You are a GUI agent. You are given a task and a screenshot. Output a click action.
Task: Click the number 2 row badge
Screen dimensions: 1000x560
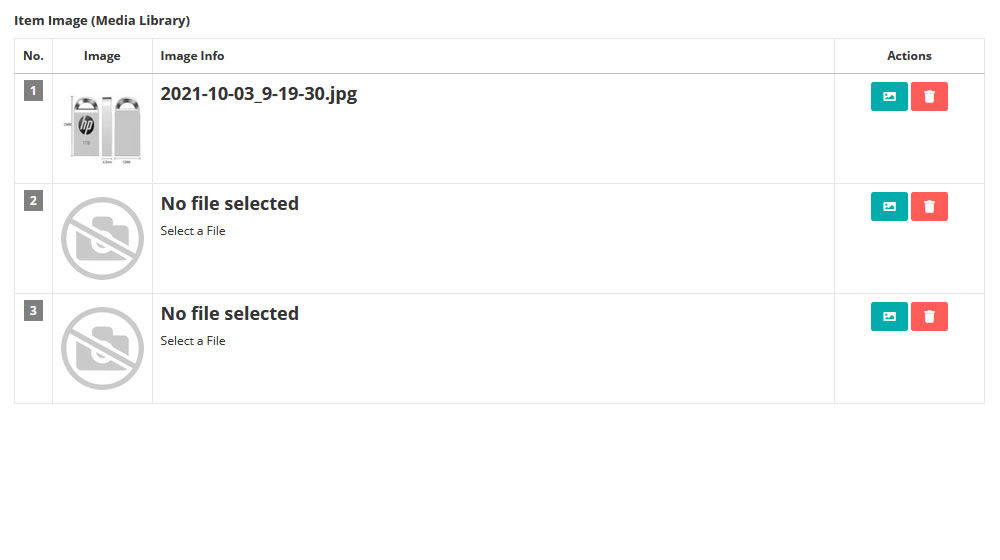(33, 200)
